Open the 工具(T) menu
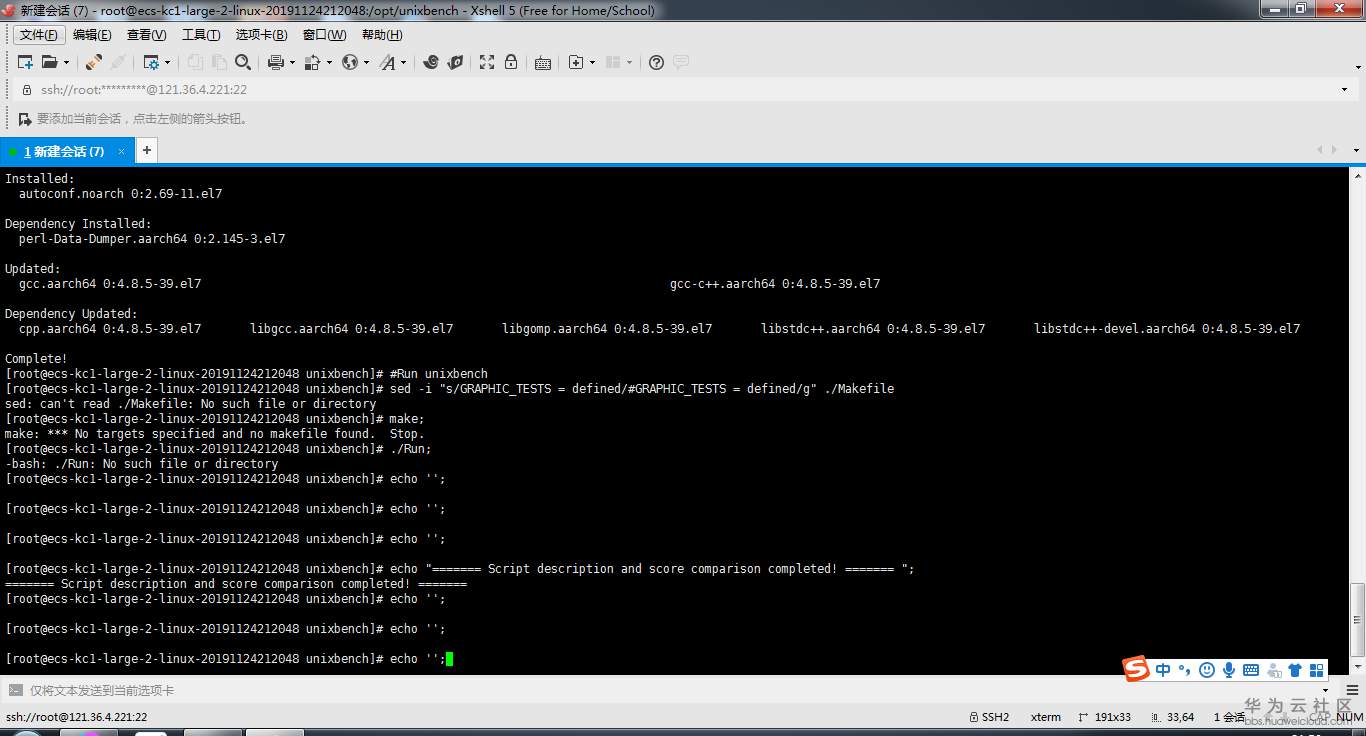1366x736 pixels. coord(201,35)
